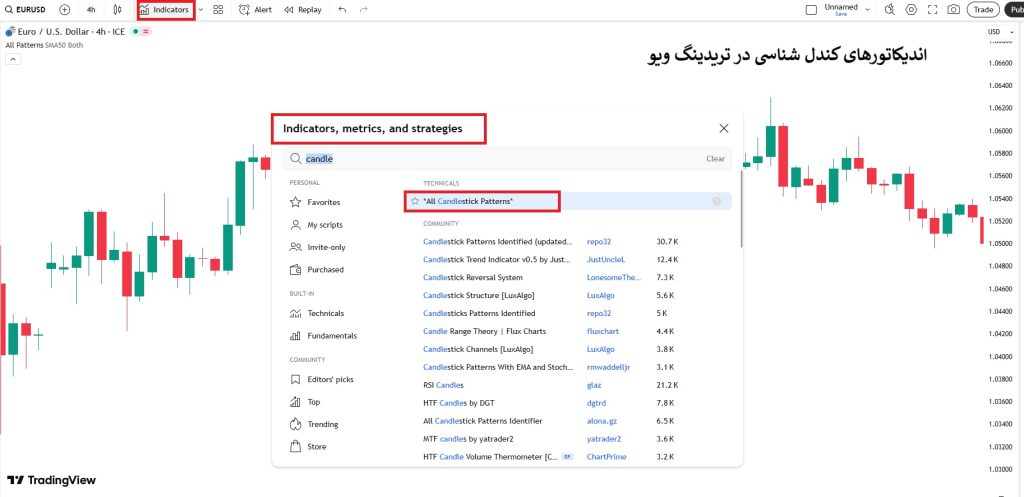The image size is (1024, 497).
Task: Take a chart snapshot with camera icon
Action: coord(953,10)
